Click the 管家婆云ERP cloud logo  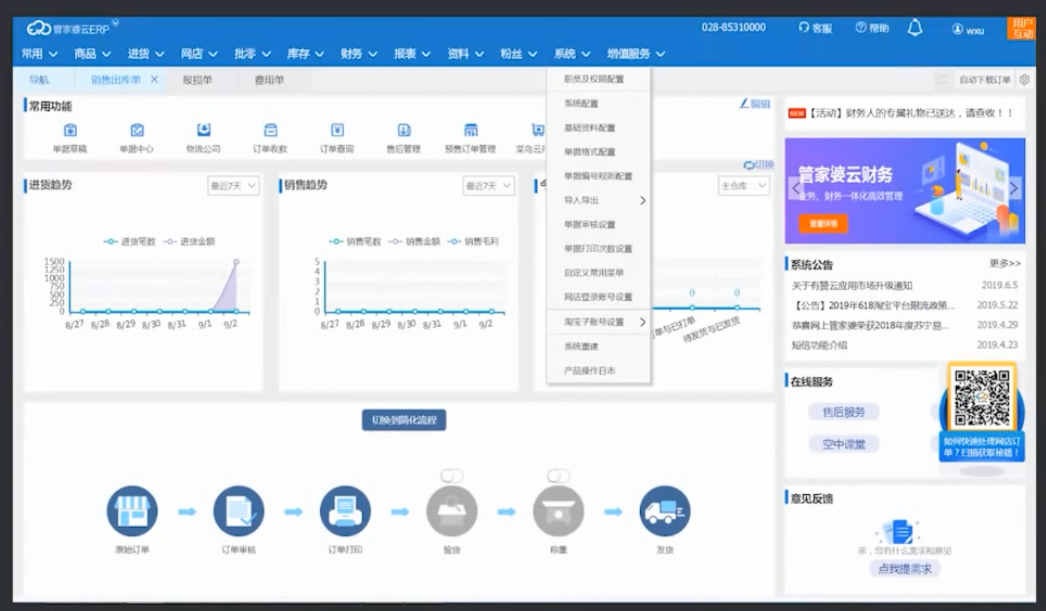pyautogui.click(x=39, y=28)
